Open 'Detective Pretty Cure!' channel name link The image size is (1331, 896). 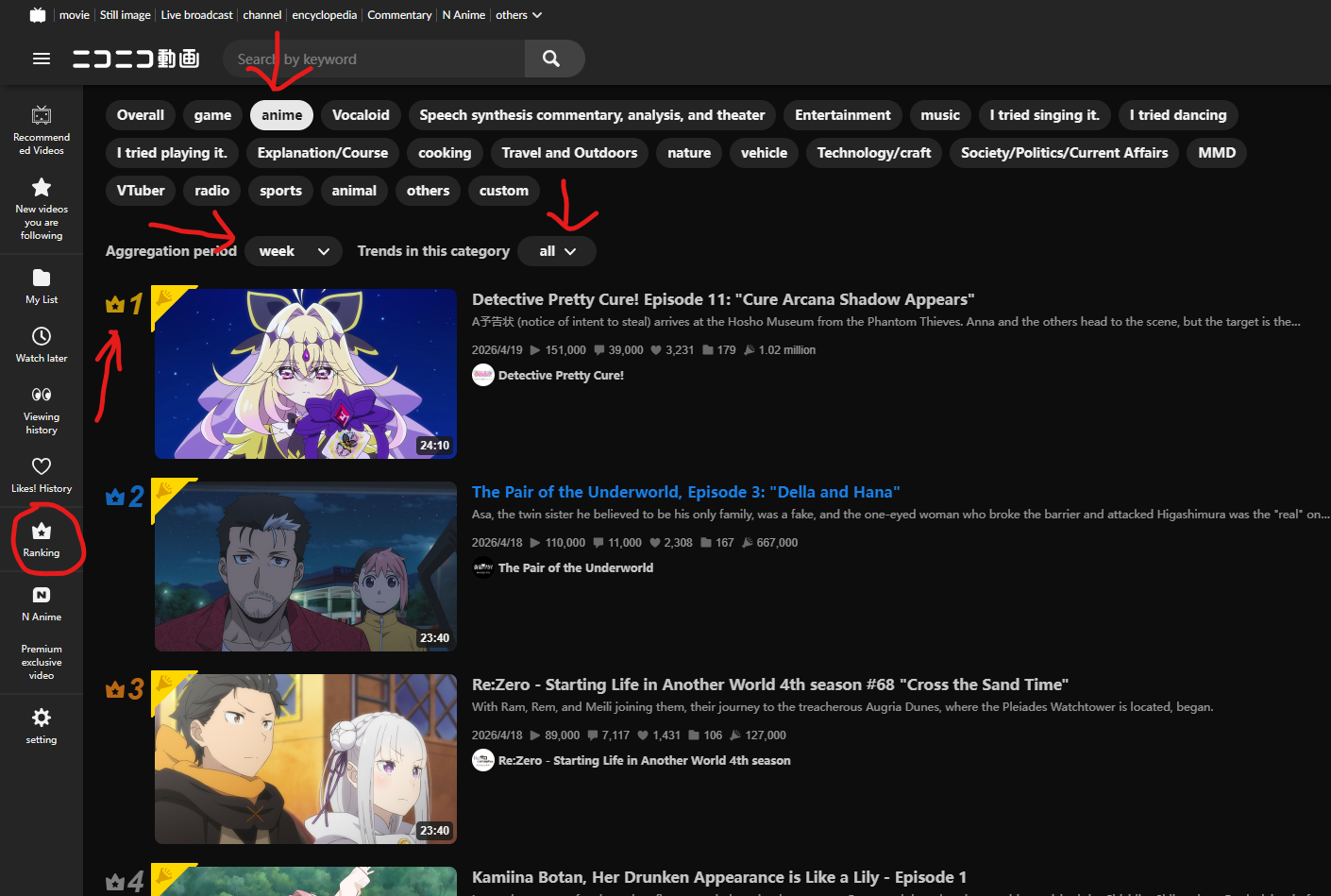click(561, 375)
